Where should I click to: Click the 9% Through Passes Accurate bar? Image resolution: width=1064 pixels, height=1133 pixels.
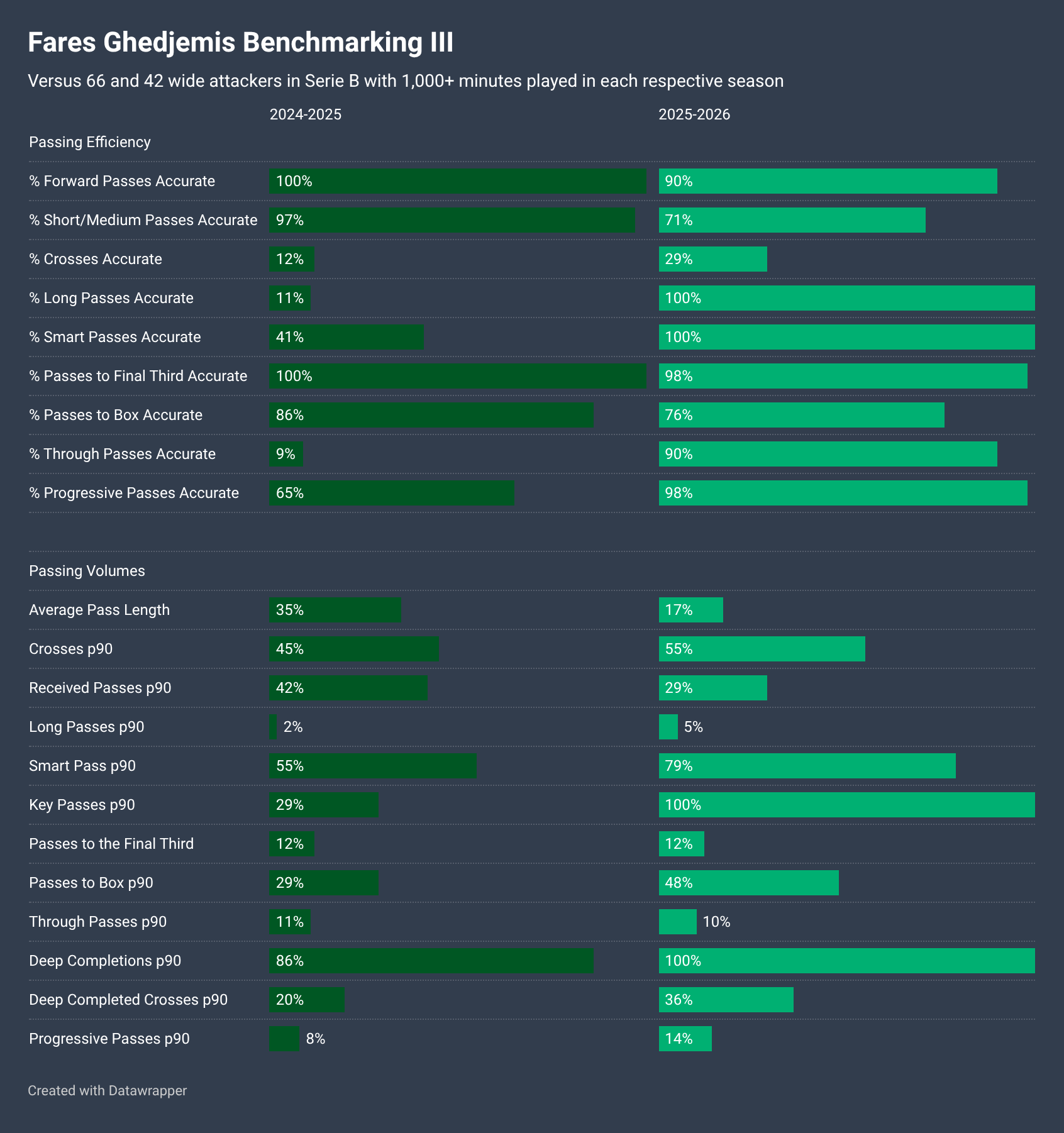[286, 454]
